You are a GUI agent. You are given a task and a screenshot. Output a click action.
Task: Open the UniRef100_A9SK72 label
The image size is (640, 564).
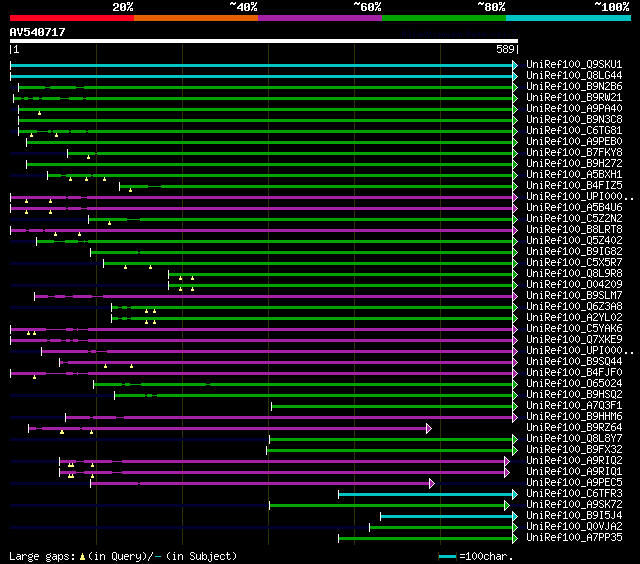[574, 505]
